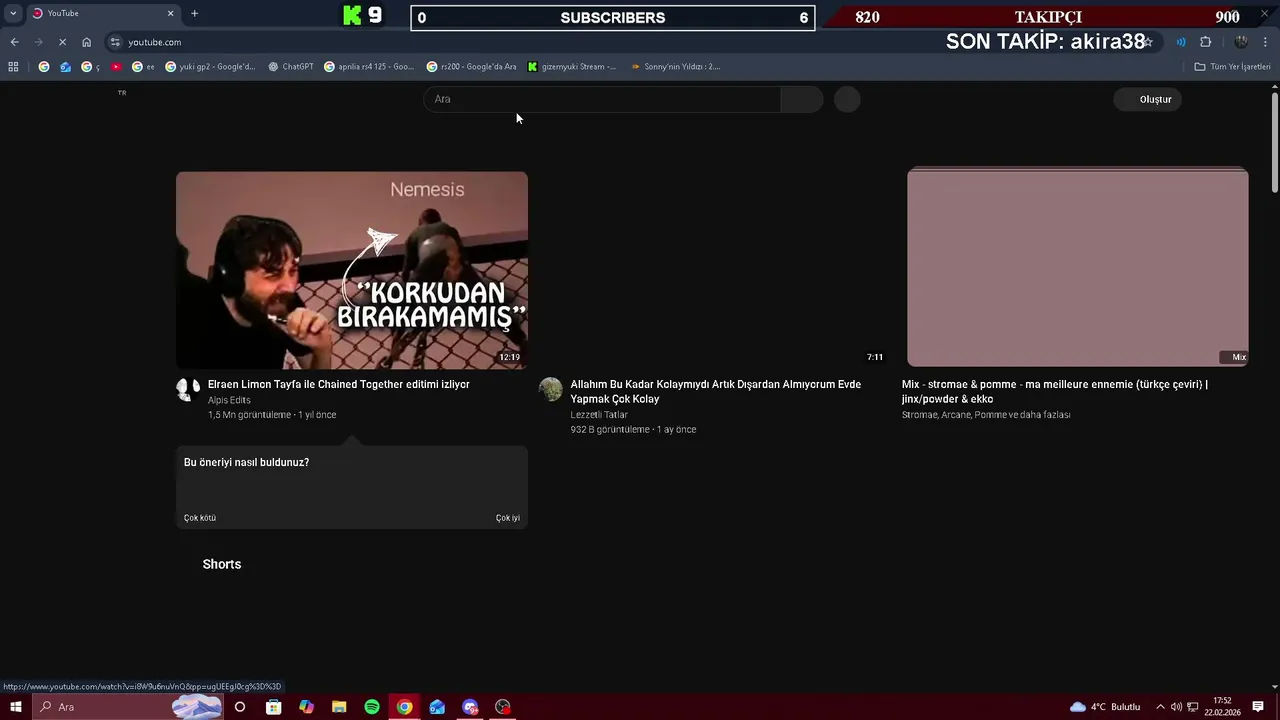Image resolution: width=1280 pixels, height=720 pixels.
Task: Open the browser extensions puzzle icon
Action: pyautogui.click(x=1206, y=42)
